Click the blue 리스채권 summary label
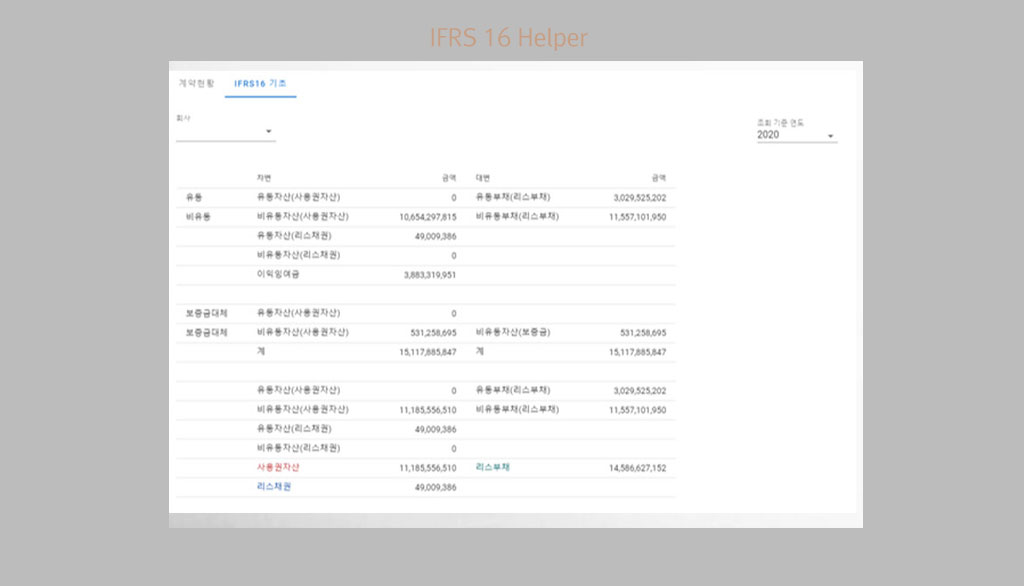 [x=273, y=486]
